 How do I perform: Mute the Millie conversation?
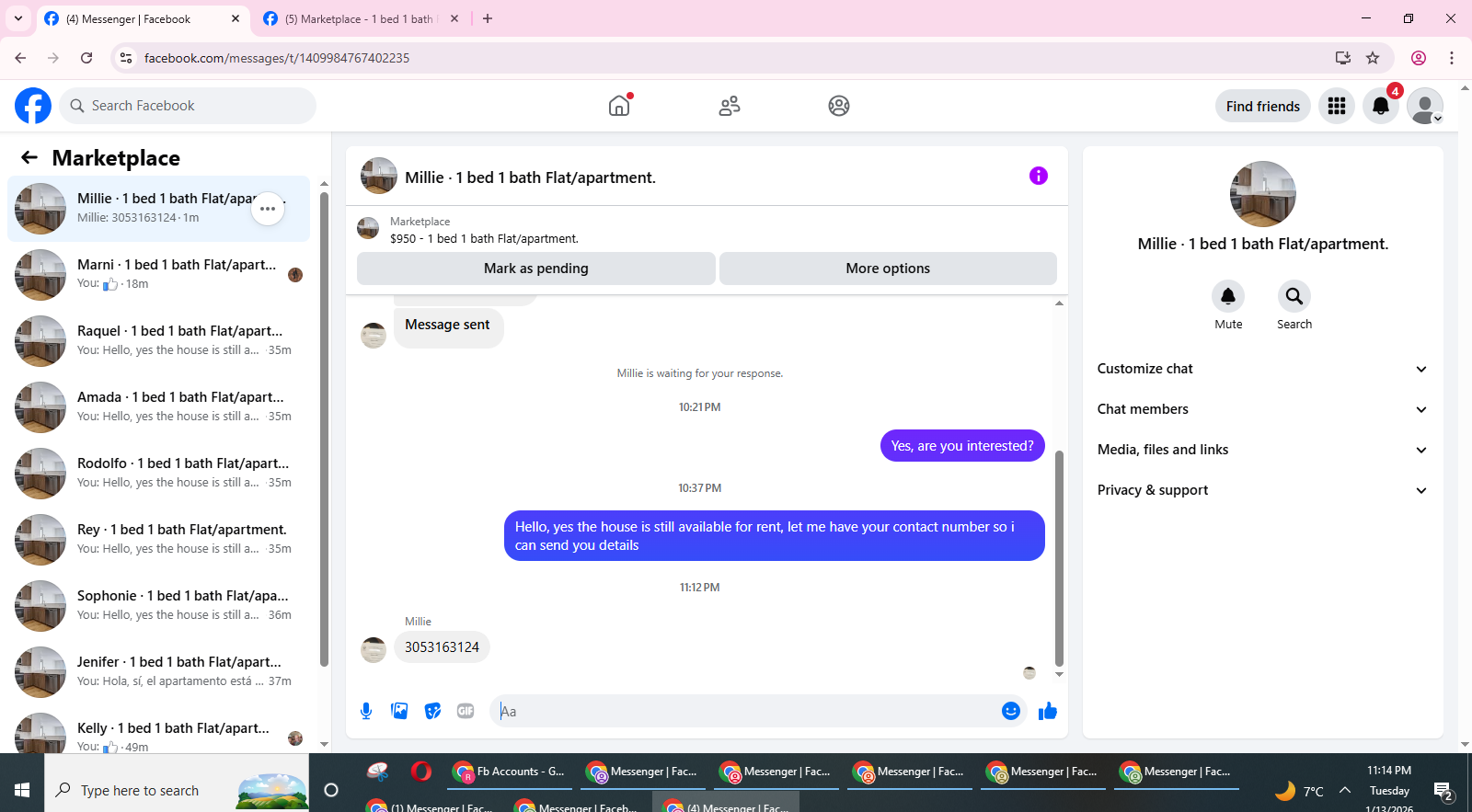coord(1228,296)
